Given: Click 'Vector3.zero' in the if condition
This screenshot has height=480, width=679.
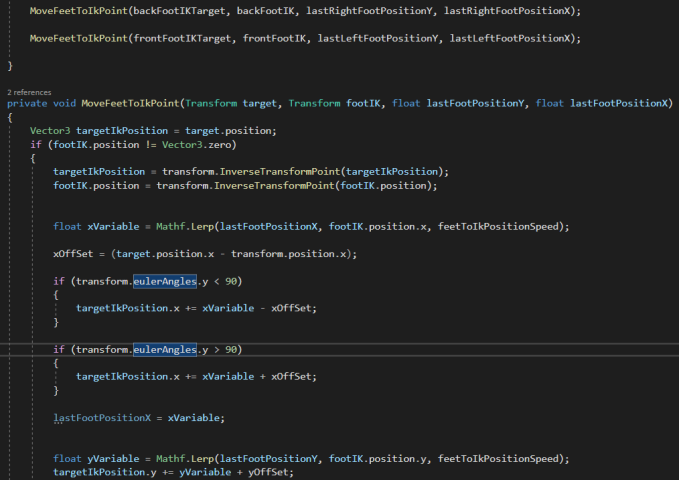Looking at the screenshot, I should click(x=197, y=145).
